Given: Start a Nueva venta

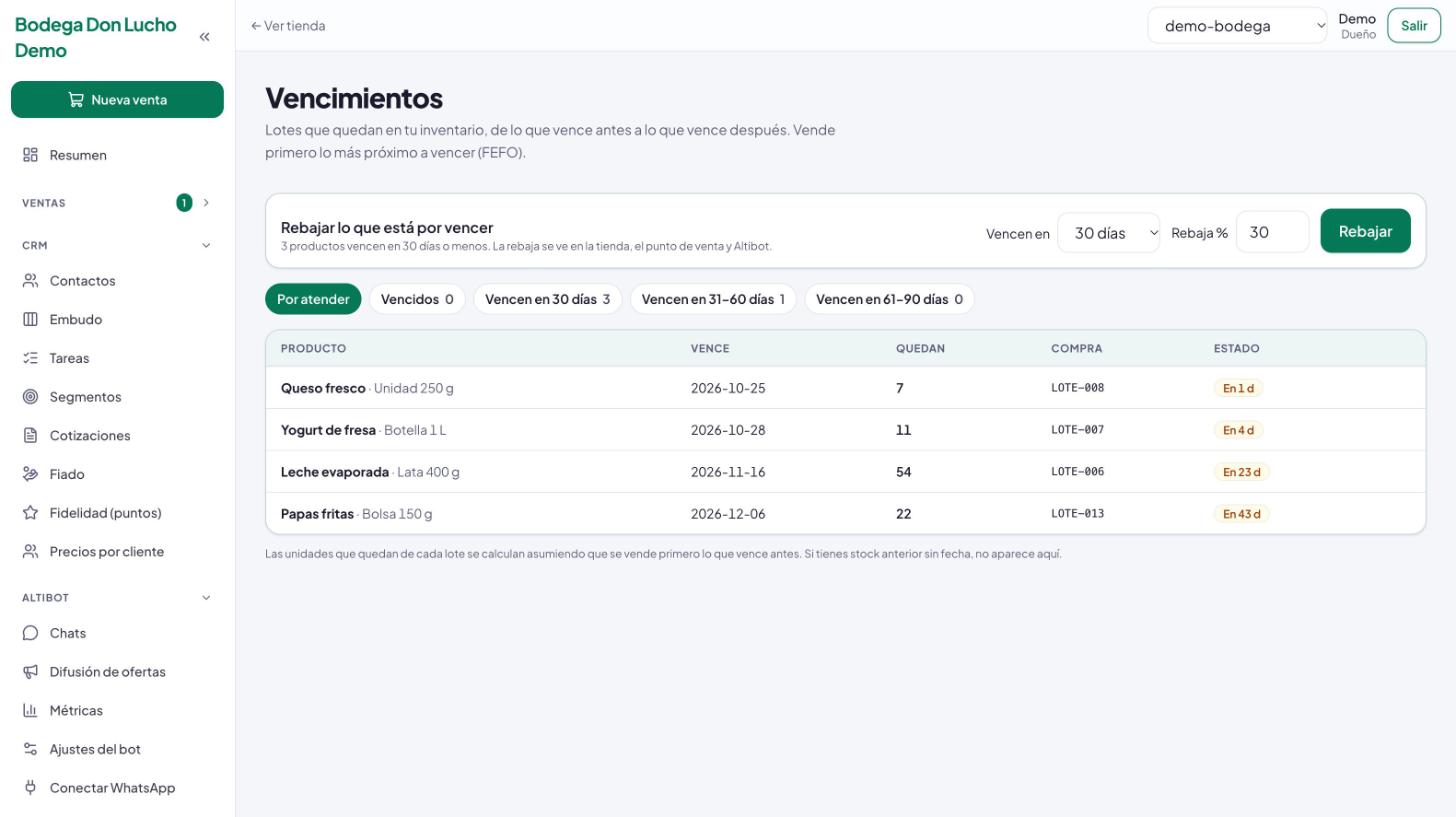Looking at the screenshot, I should (x=117, y=100).
